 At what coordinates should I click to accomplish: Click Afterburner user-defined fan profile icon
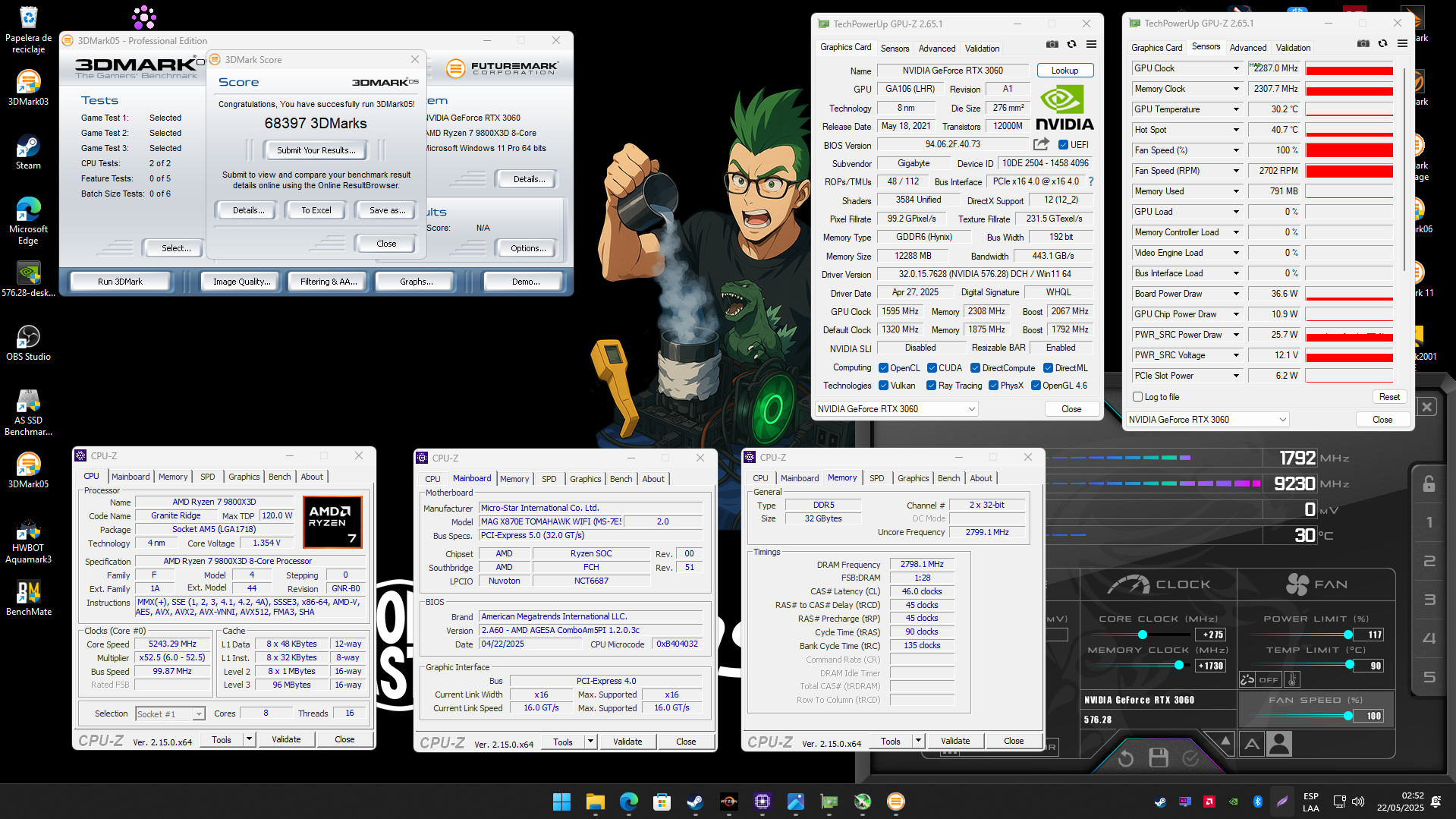click(1279, 745)
